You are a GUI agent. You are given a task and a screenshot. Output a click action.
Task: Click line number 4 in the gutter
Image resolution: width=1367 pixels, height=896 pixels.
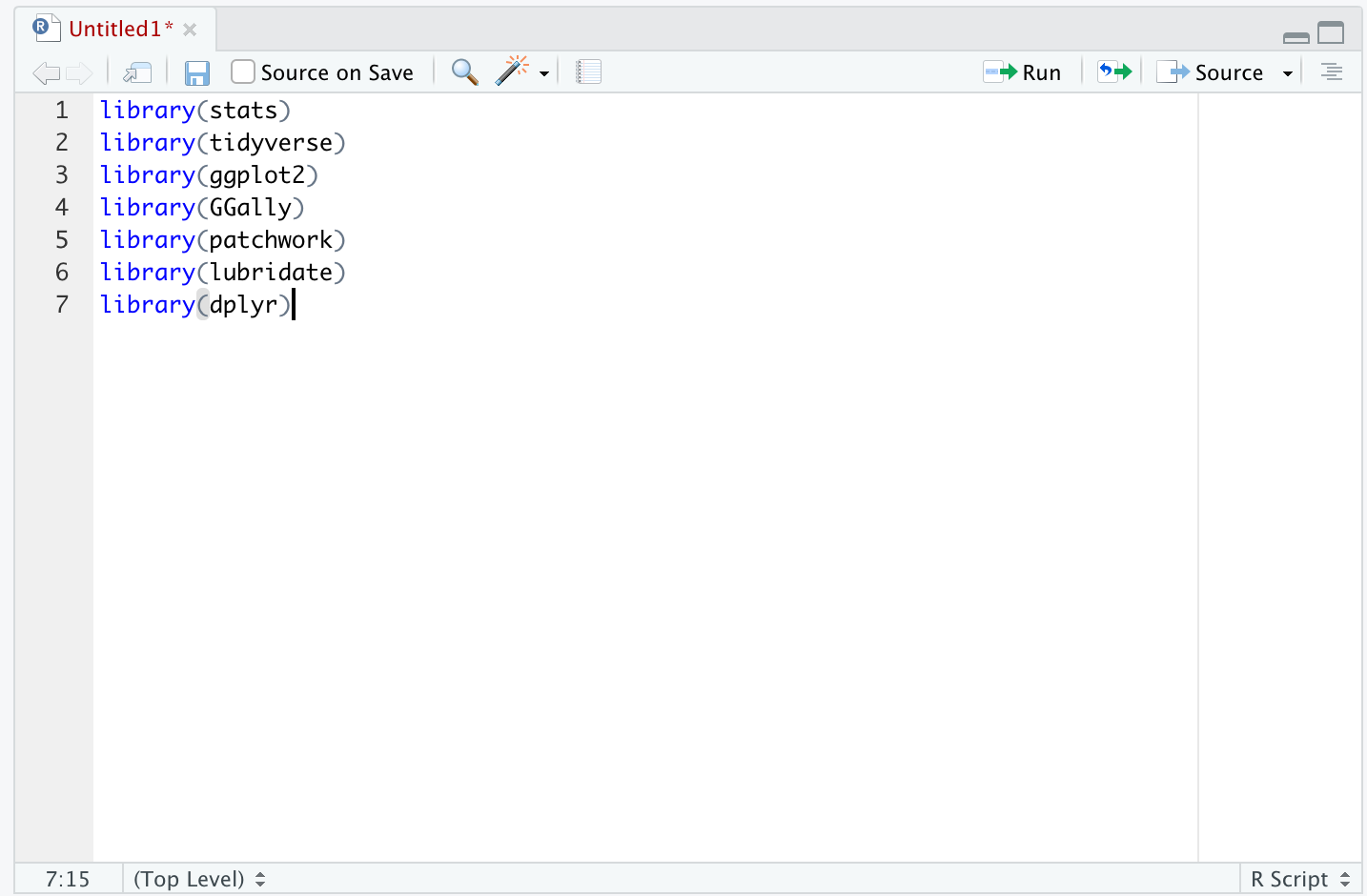pos(62,208)
